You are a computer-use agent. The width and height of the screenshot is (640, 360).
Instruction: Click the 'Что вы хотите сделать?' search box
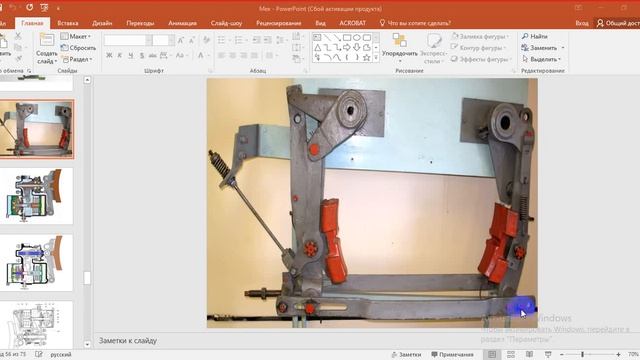416,23
